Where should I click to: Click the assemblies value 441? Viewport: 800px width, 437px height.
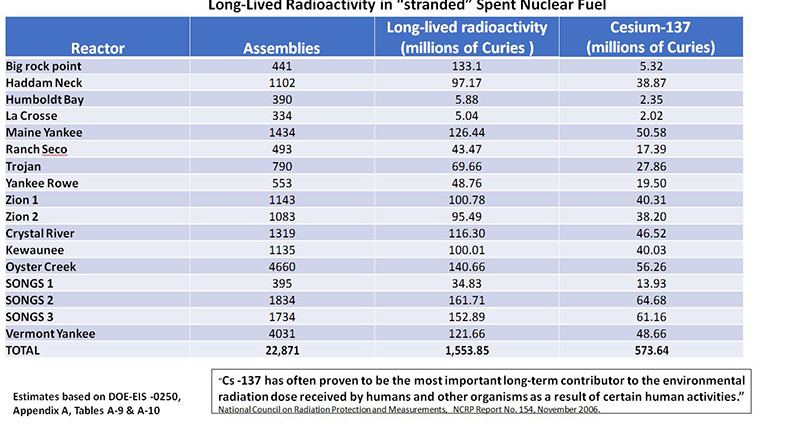pos(282,66)
